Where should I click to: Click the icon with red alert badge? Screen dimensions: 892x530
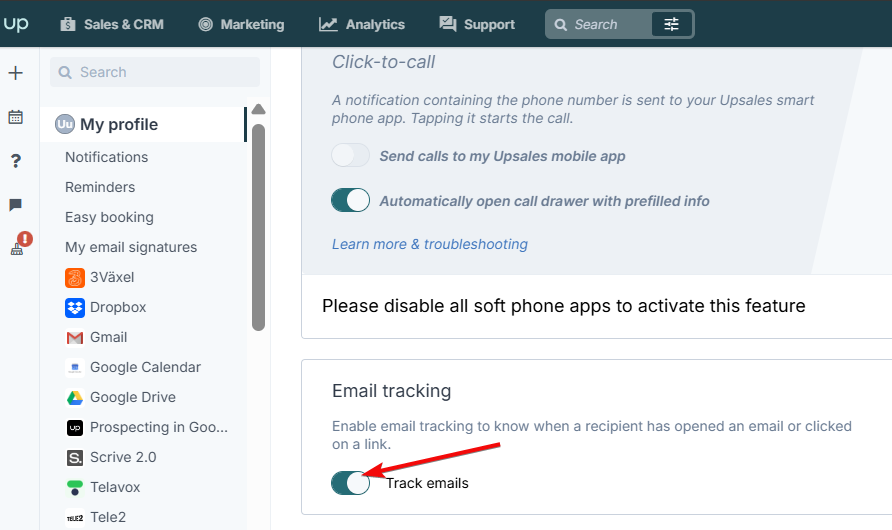pos(20,244)
